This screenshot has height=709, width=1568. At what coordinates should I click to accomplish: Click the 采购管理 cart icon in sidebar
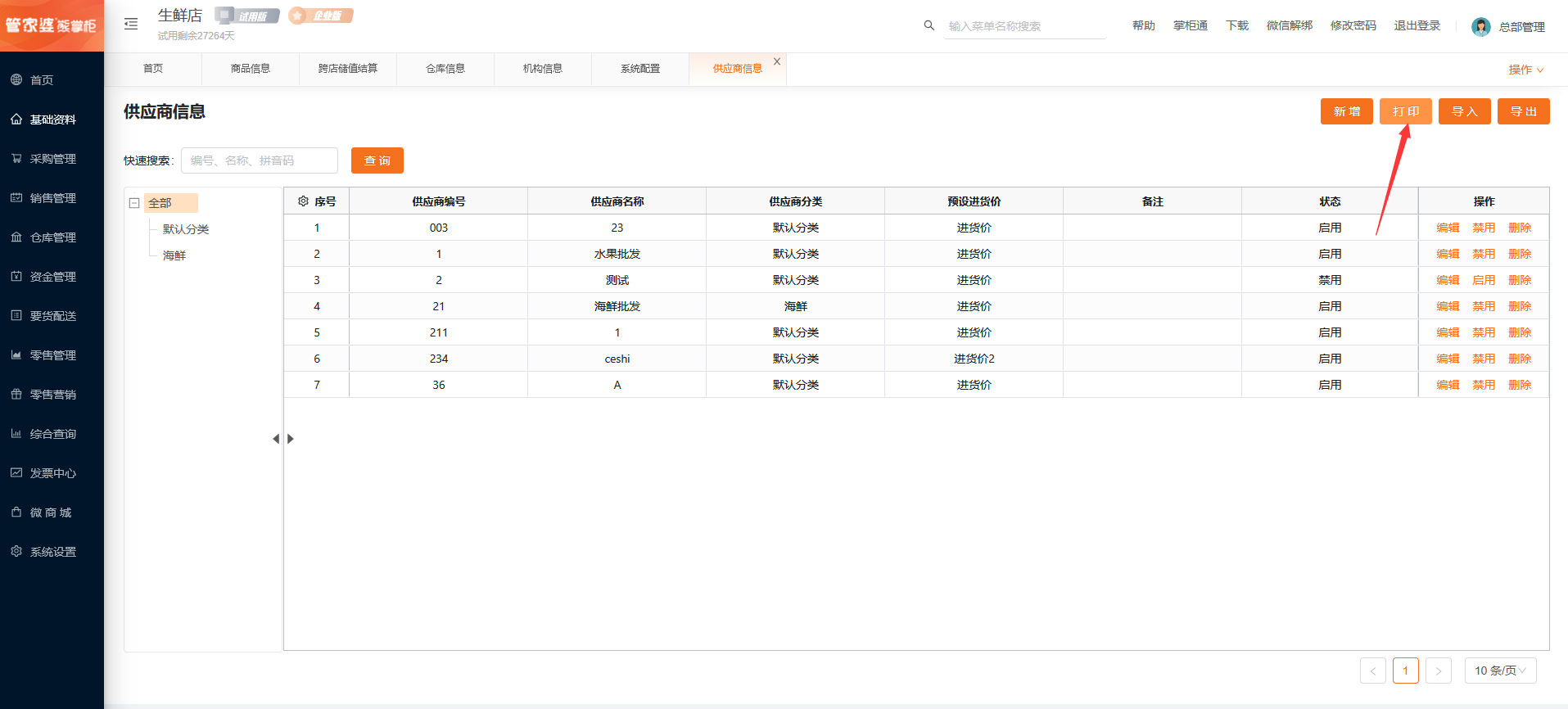click(16, 158)
